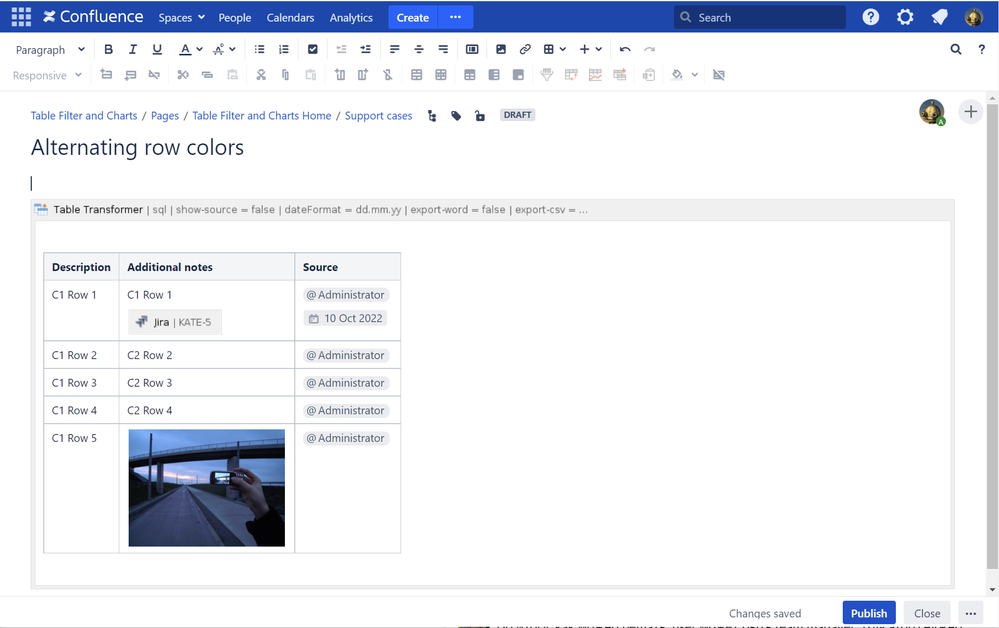Open the text color dropdown arrow
The height and width of the screenshot is (628, 999).
pos(199,49)
